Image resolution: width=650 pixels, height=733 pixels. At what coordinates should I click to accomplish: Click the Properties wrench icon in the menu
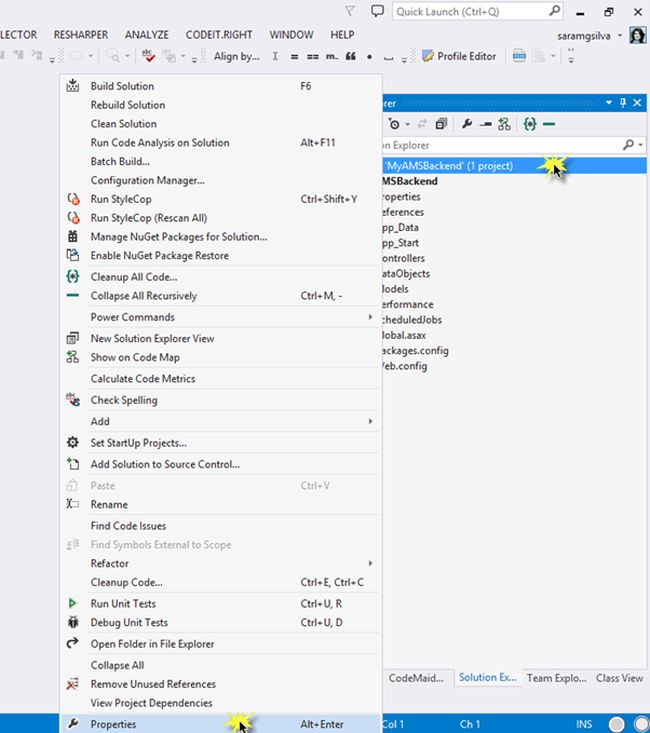click(x=72, y=724)
